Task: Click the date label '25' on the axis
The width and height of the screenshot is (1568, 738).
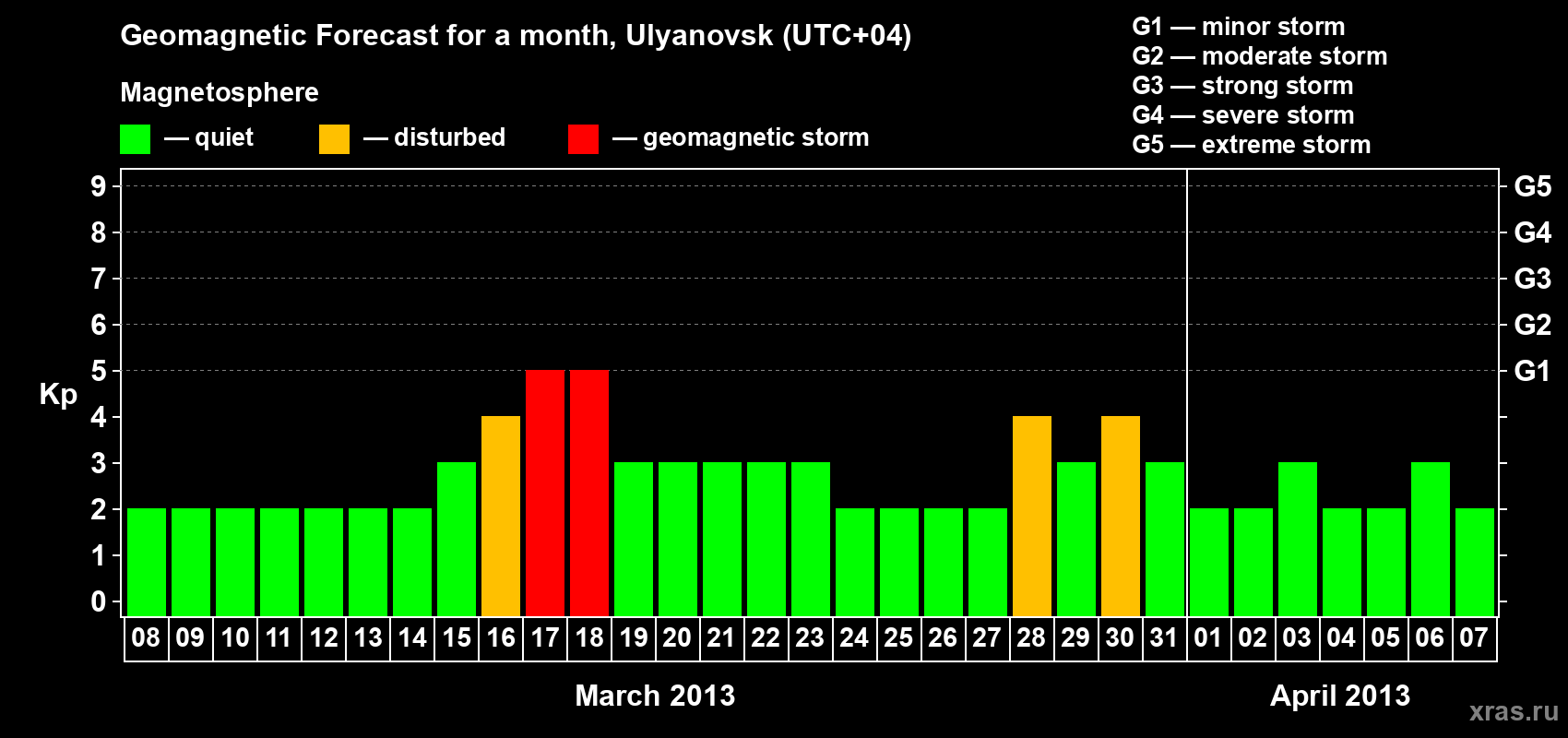Action: tap(898, 638)
